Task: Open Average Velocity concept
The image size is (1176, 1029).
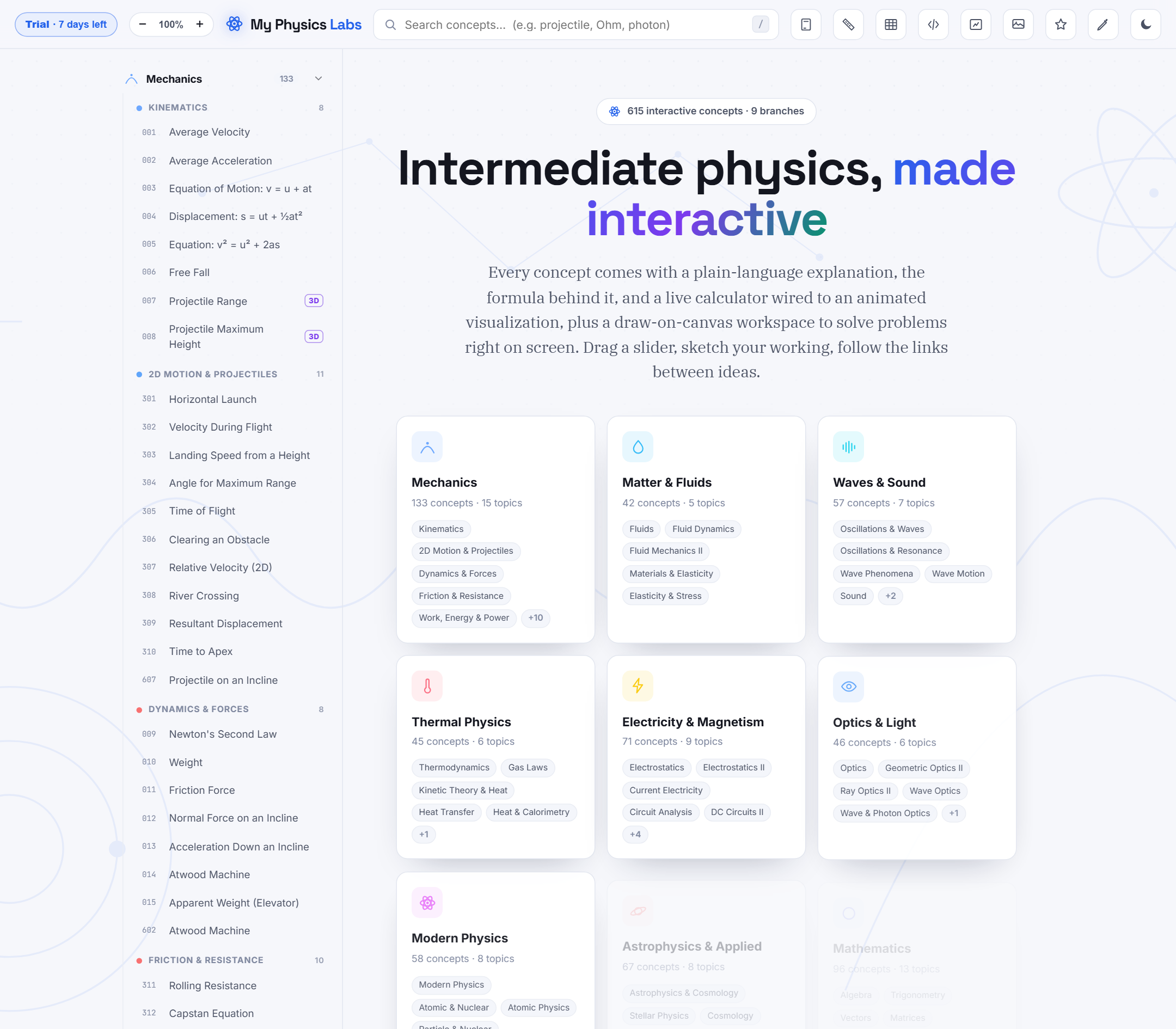Action: click(230, 132)
